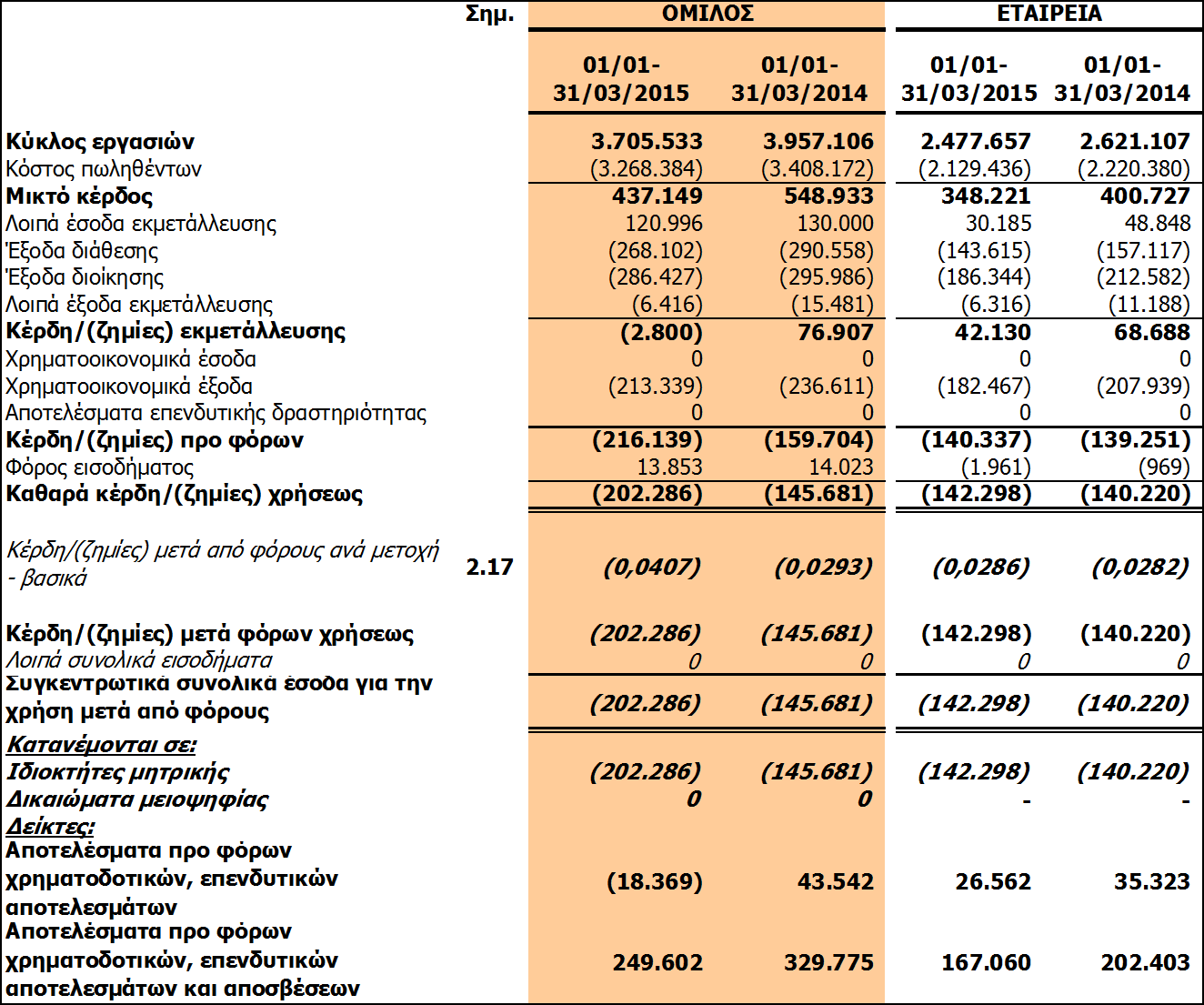Click the pre-tax result value (216.139)
1204x1005 pixels.
click(647, 440)
